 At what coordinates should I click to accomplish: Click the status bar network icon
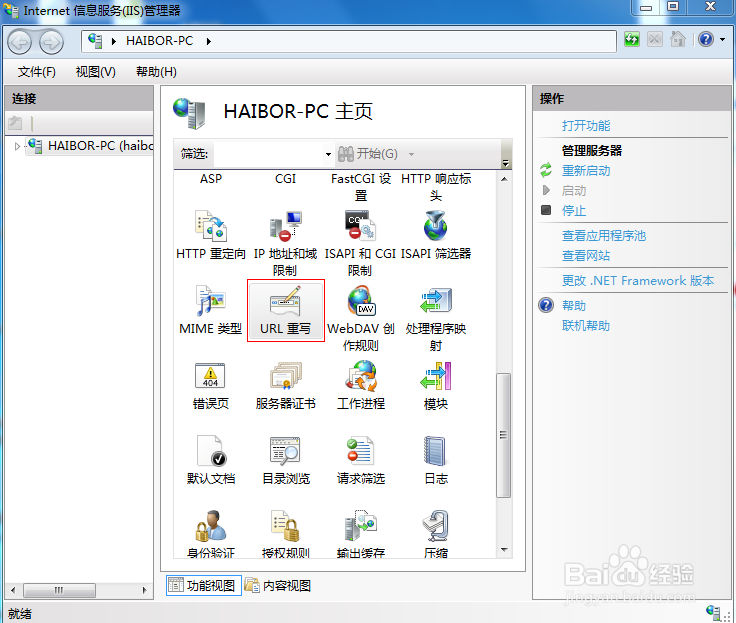coord(713,612)
